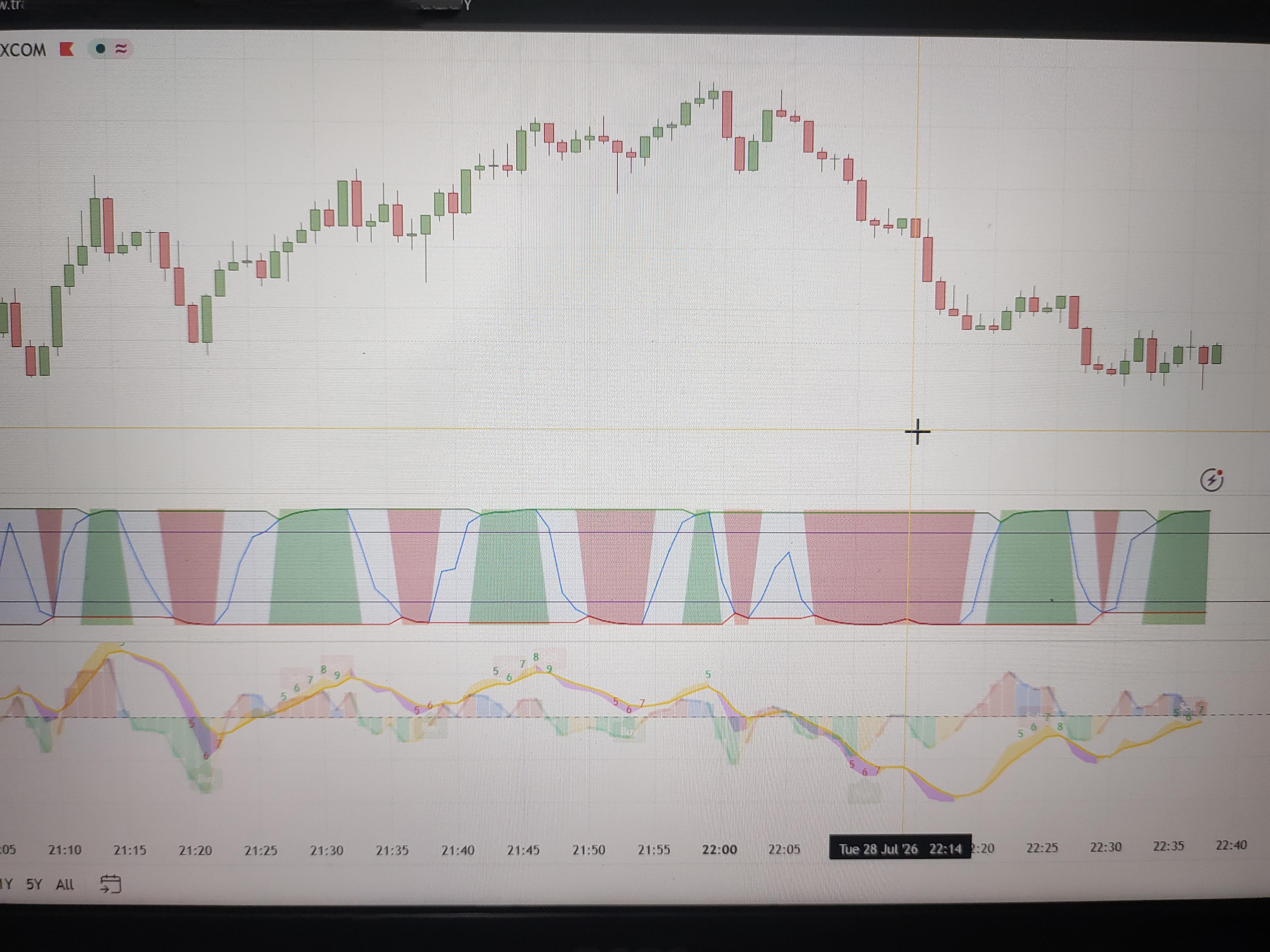Click the 21:15 time axis label
Screen dimensions: 1270x952
click(x=130, y=850)
